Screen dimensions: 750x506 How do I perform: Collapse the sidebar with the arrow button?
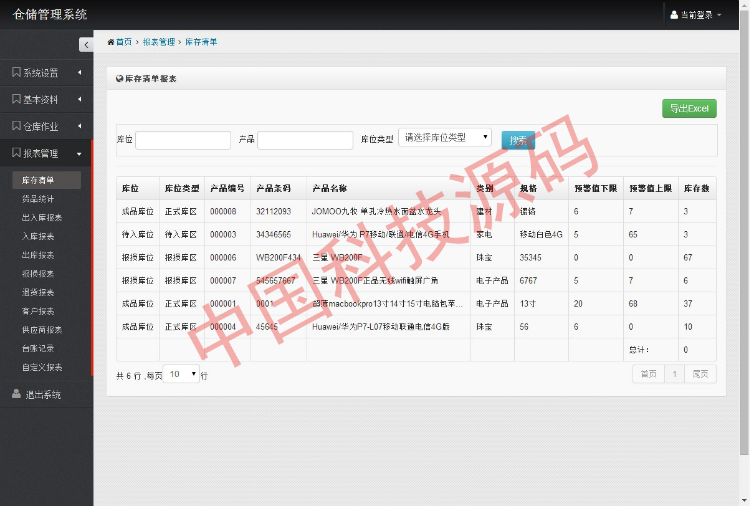85,44
